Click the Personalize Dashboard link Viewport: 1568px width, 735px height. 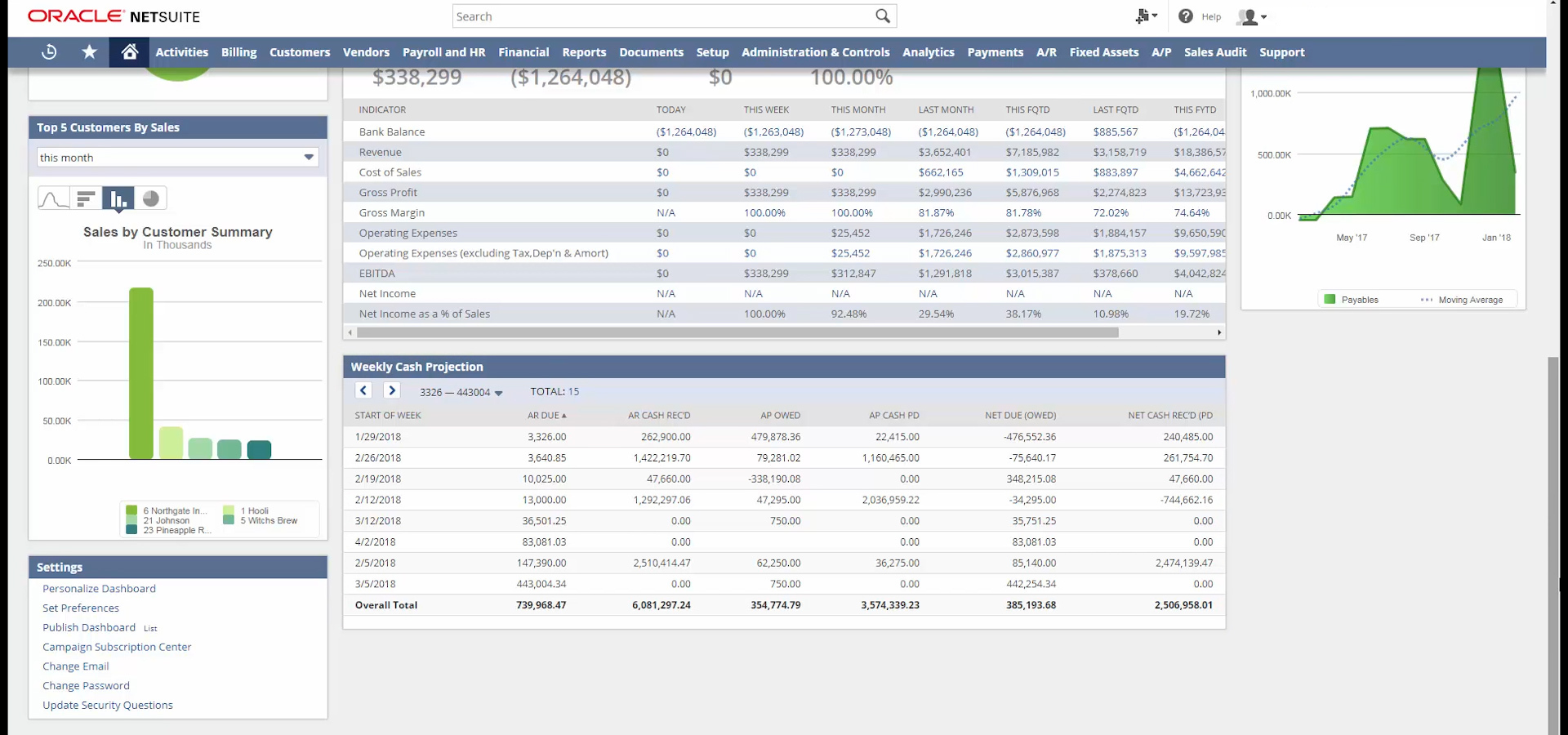coord(99,589)
